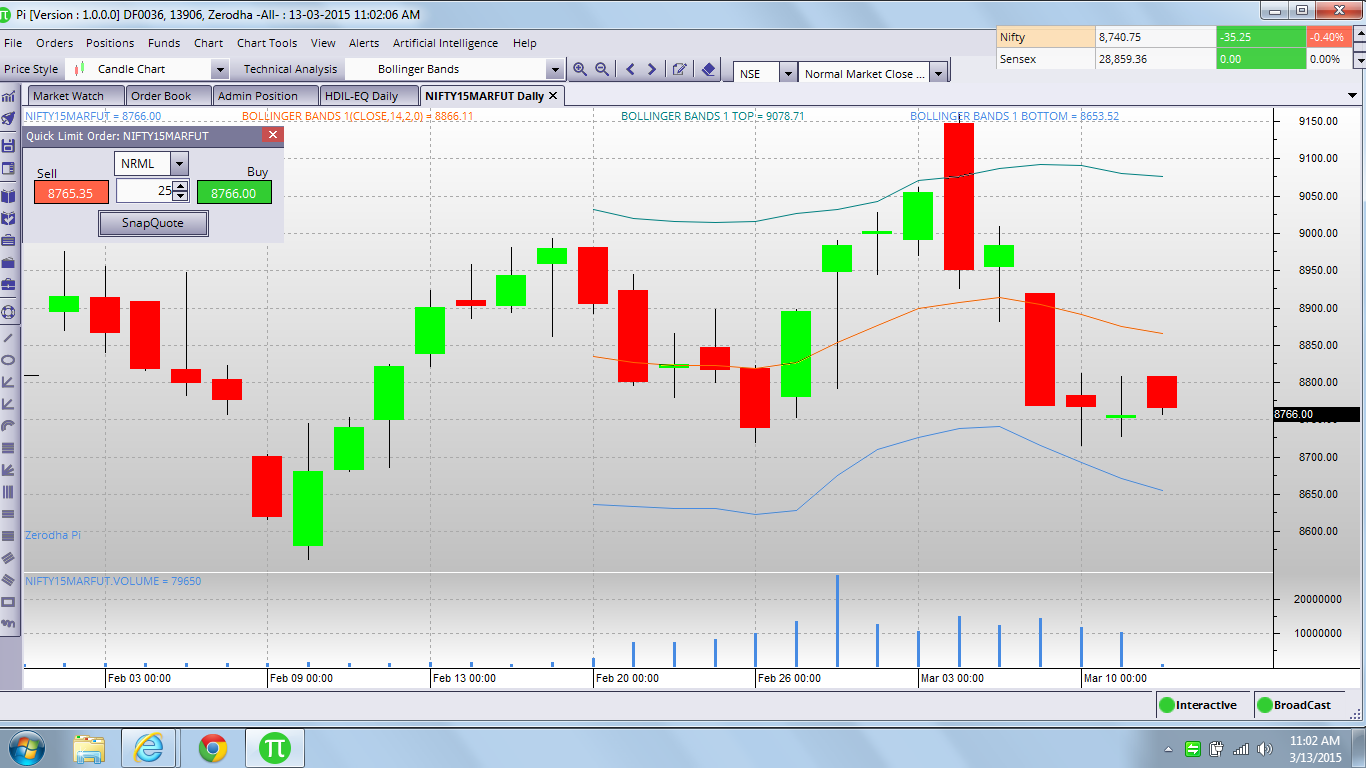
Task: Open the Chart Tools menu
Action: (x=267, y=43)
